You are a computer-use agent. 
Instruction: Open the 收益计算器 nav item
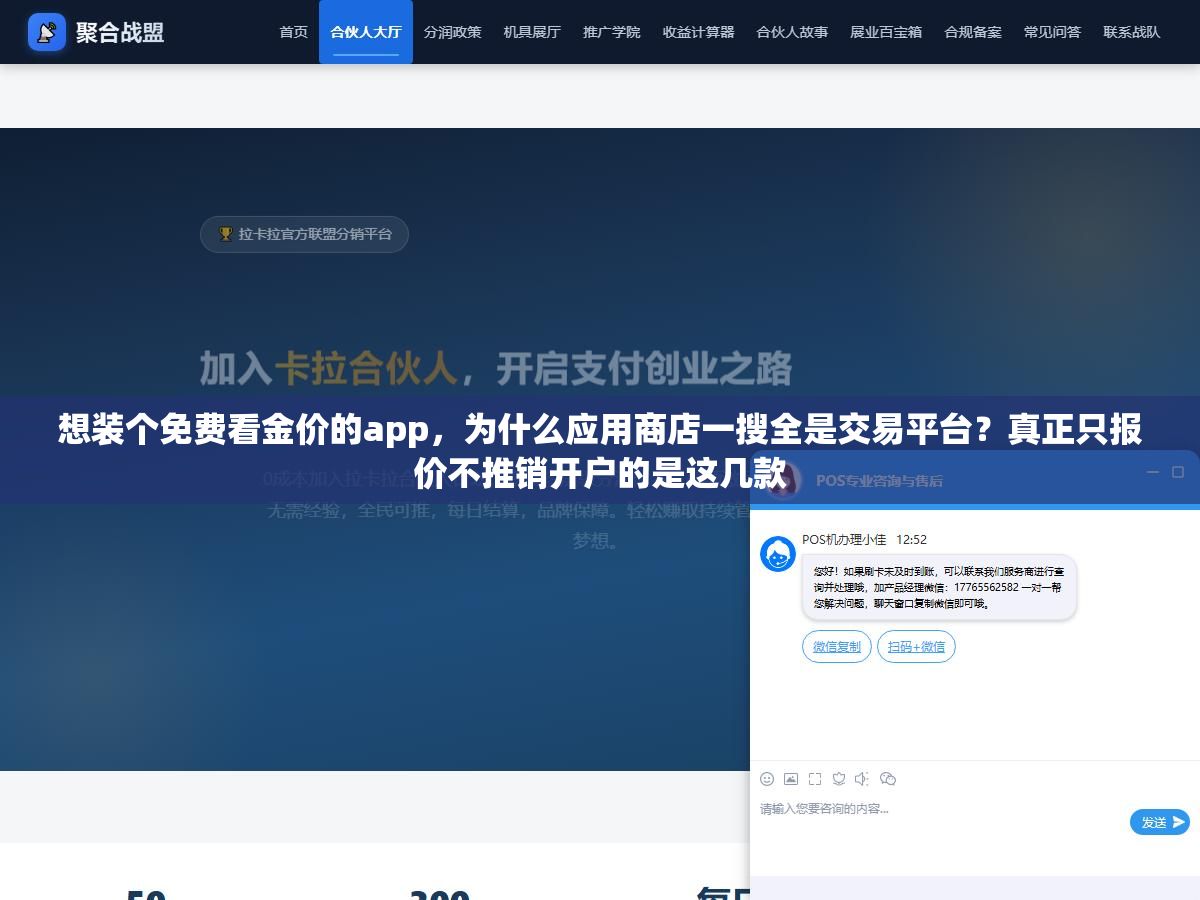pyautogui.click(x=698, y=32)
